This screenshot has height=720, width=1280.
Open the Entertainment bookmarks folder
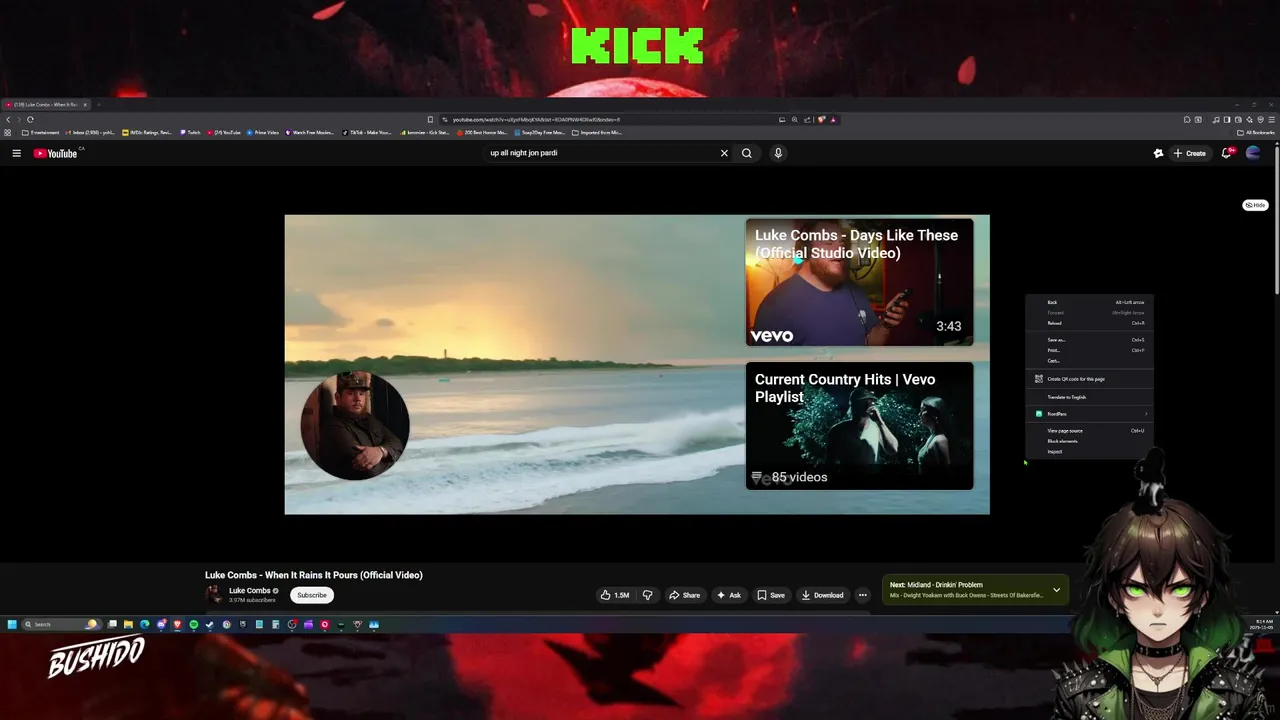coord(41,132)
